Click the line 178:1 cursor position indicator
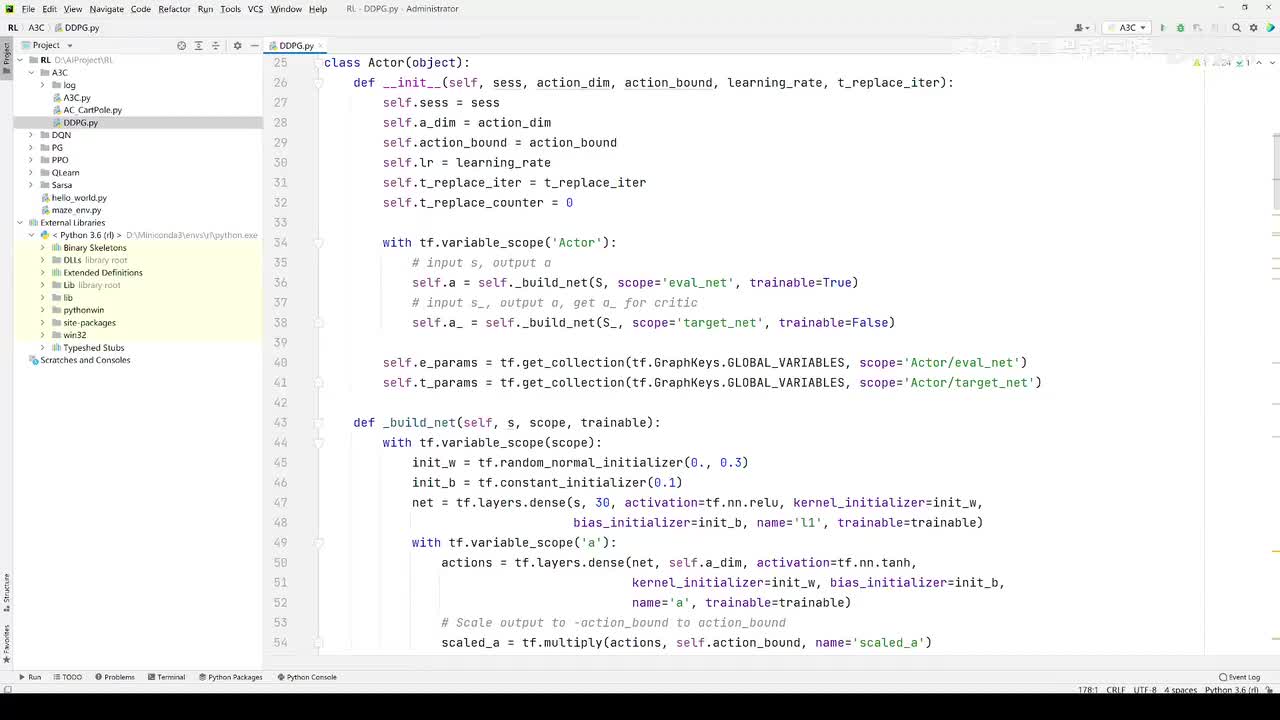1280x720 pixels. click(1088, 690)
